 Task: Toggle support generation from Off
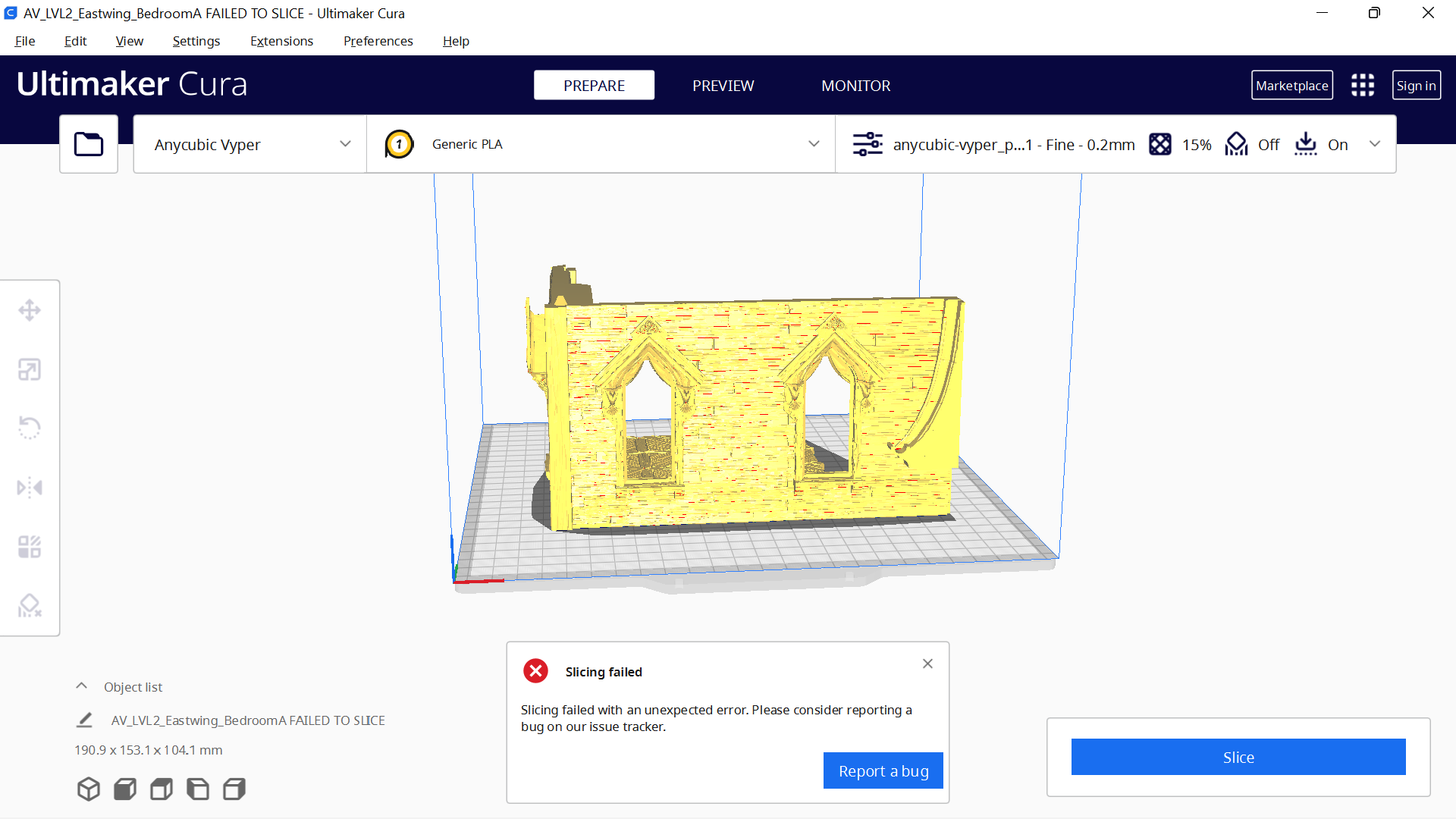tap(1251, 144)
